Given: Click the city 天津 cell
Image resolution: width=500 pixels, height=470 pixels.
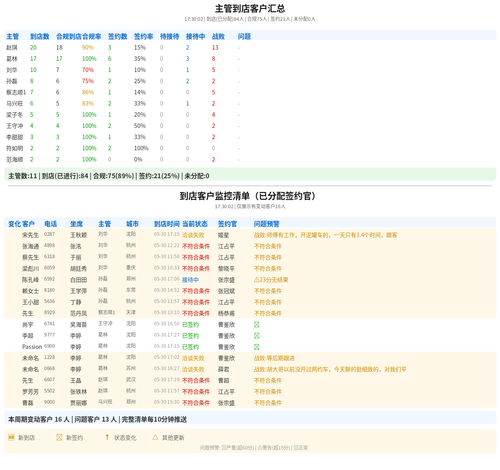Looking at the screenshot, I should [x=131, y=312].
